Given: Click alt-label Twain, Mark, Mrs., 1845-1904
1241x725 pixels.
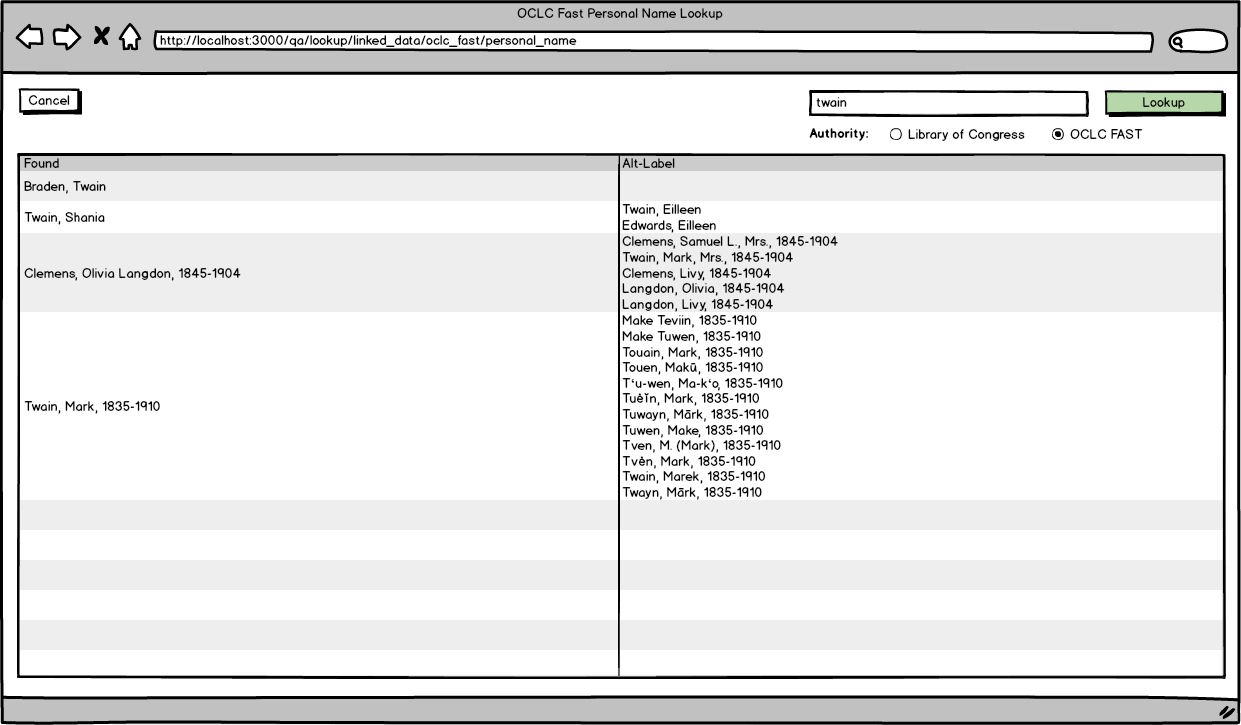Looking at the screenshot, I should pos(708,258).
